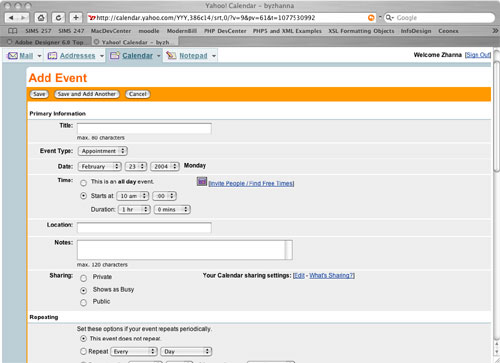Open the 1 hr duration dropdown
The height and width of the screenshot is (363, 500).
134,209
